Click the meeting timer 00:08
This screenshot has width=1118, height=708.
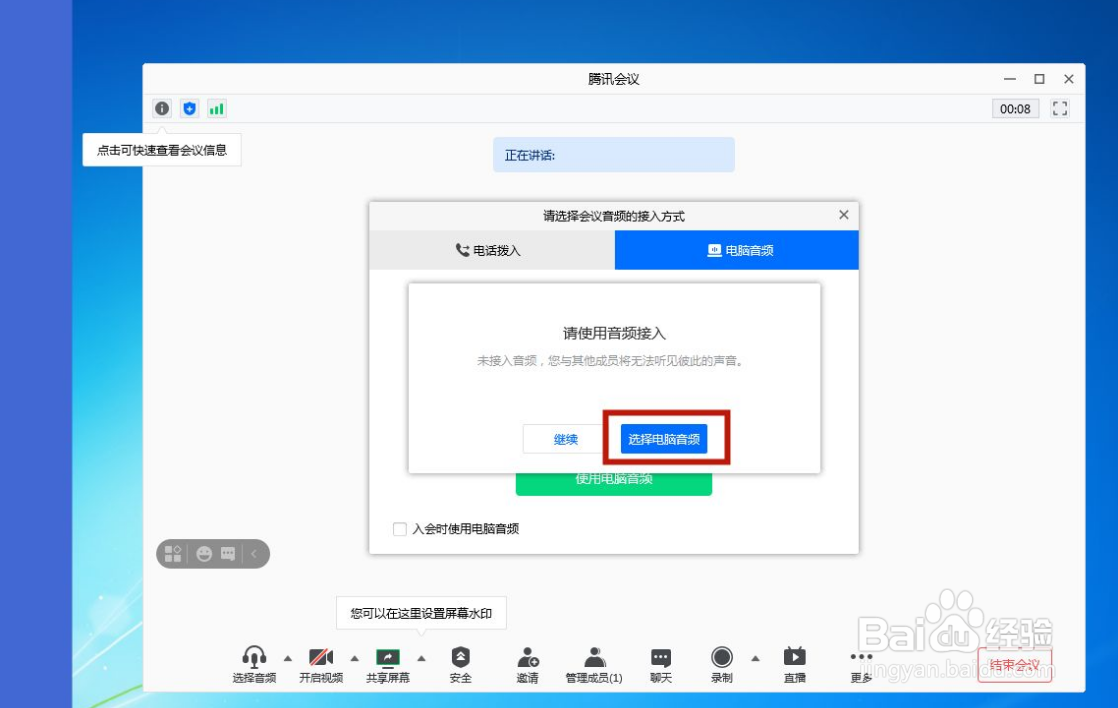coord(1015,108)
